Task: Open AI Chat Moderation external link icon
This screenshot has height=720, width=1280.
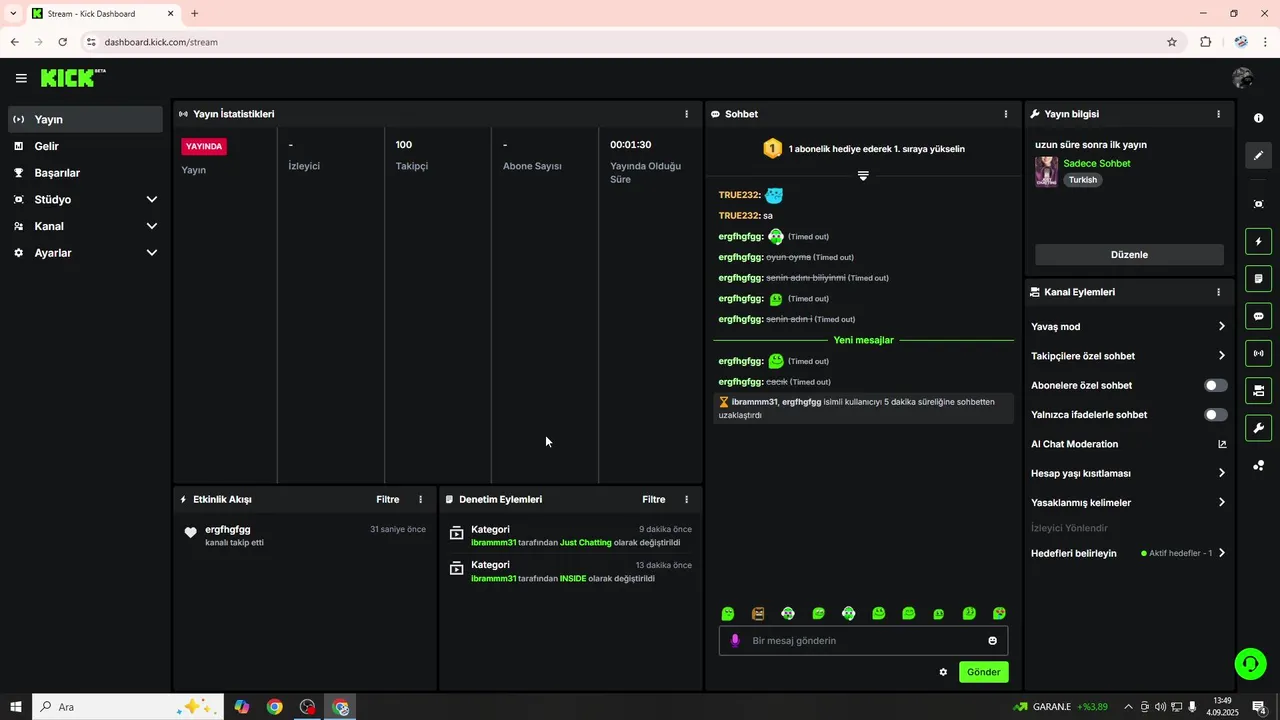Action: [1222, 444]
